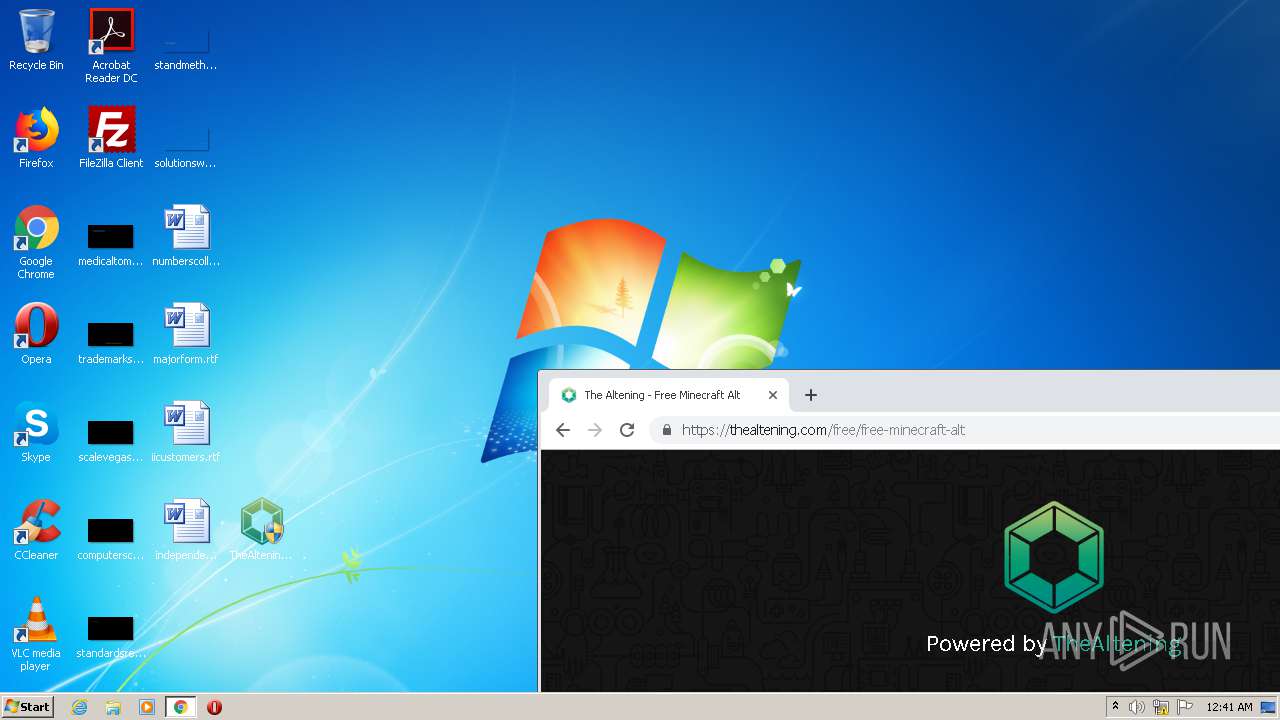Close The Altening tab
This screenshot has height=720, width=1280.
pyautogui.click(x=773, y=395)
